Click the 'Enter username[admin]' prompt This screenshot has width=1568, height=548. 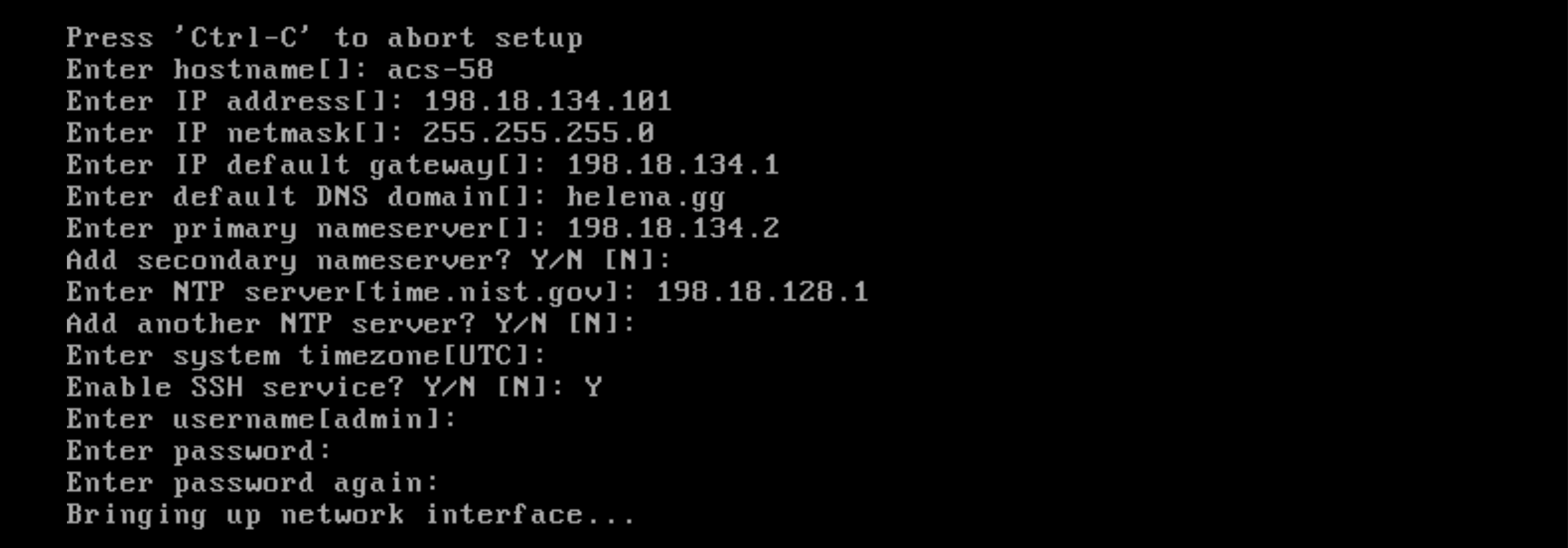(261, 419)
